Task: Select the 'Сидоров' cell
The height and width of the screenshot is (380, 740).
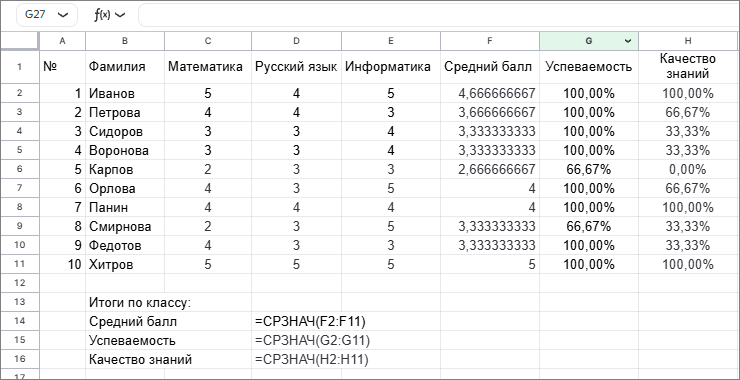Action: point(125,131)
